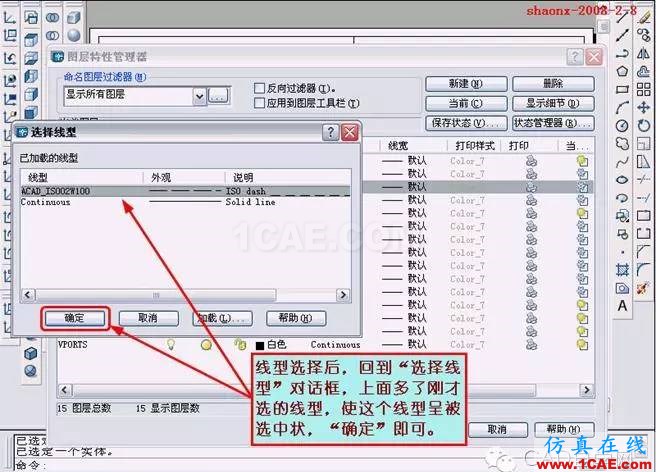
Task: Click the linetype list right scroll arrow
Action: click(343, 295)
